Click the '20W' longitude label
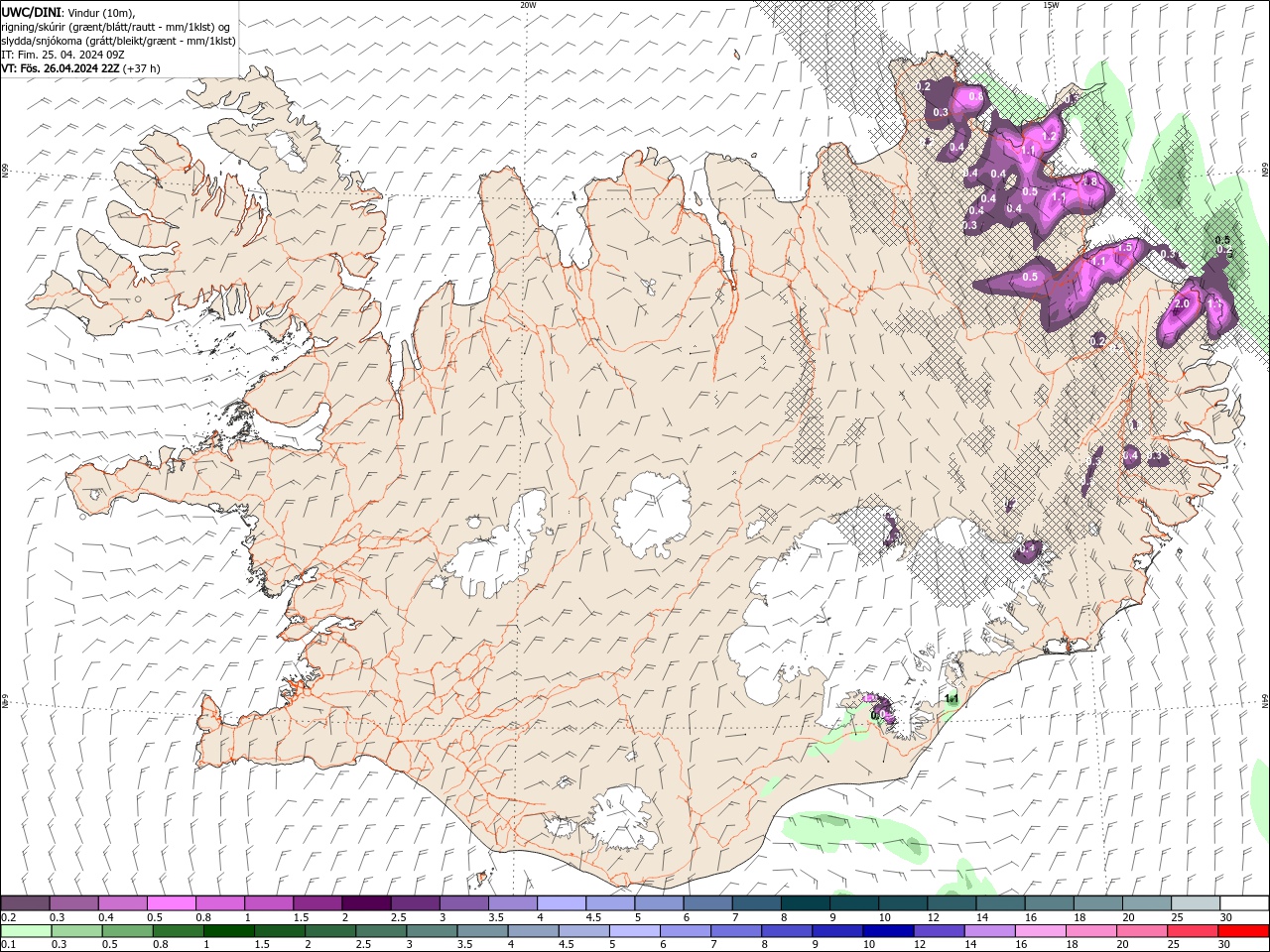This screenshot has height=952, width=1270. (x=528, y=5)
